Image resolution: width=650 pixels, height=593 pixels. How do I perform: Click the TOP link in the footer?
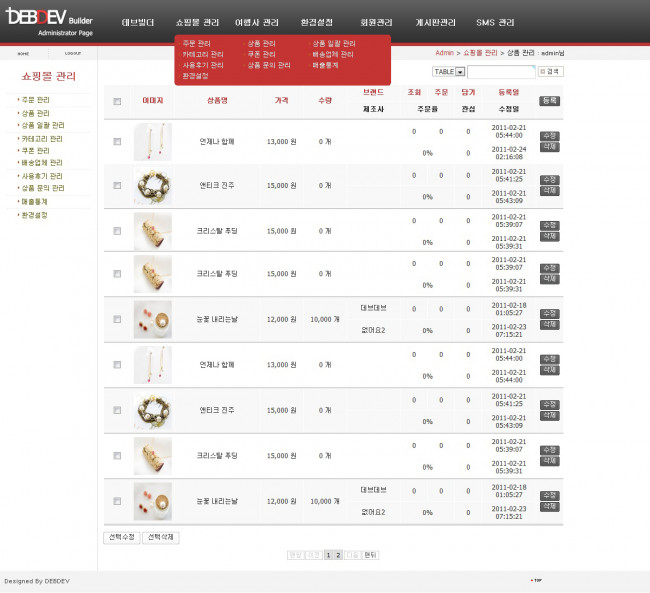(x=536, y=580)
